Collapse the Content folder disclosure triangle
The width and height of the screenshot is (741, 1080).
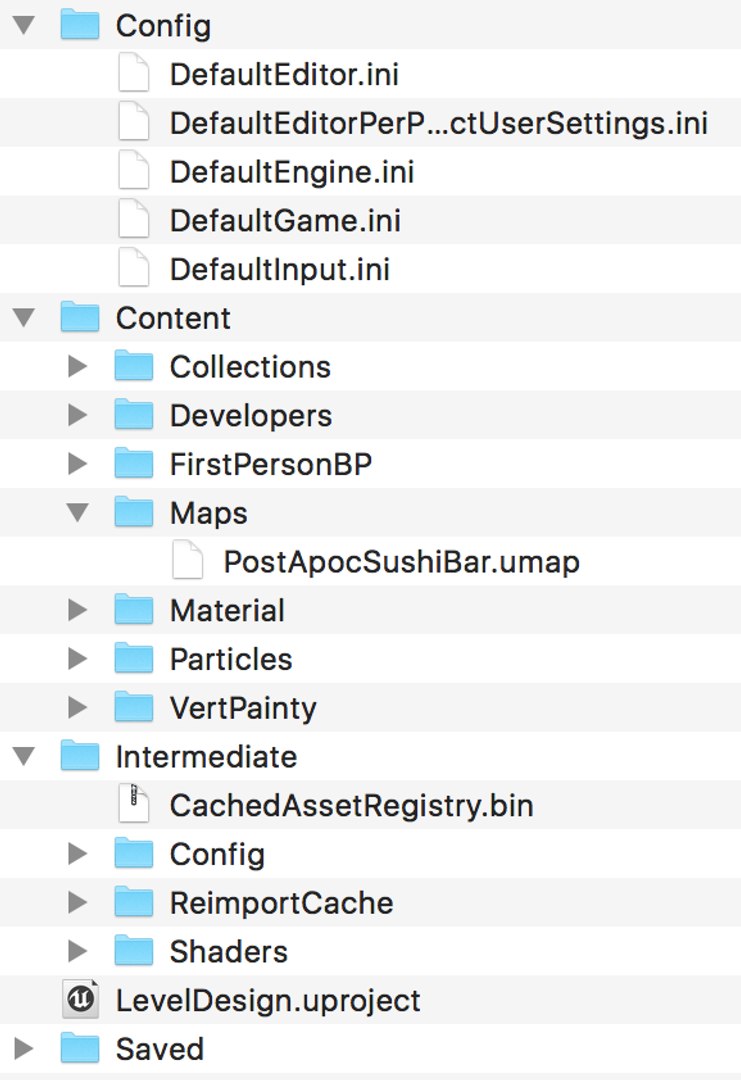tap(25, 318)
